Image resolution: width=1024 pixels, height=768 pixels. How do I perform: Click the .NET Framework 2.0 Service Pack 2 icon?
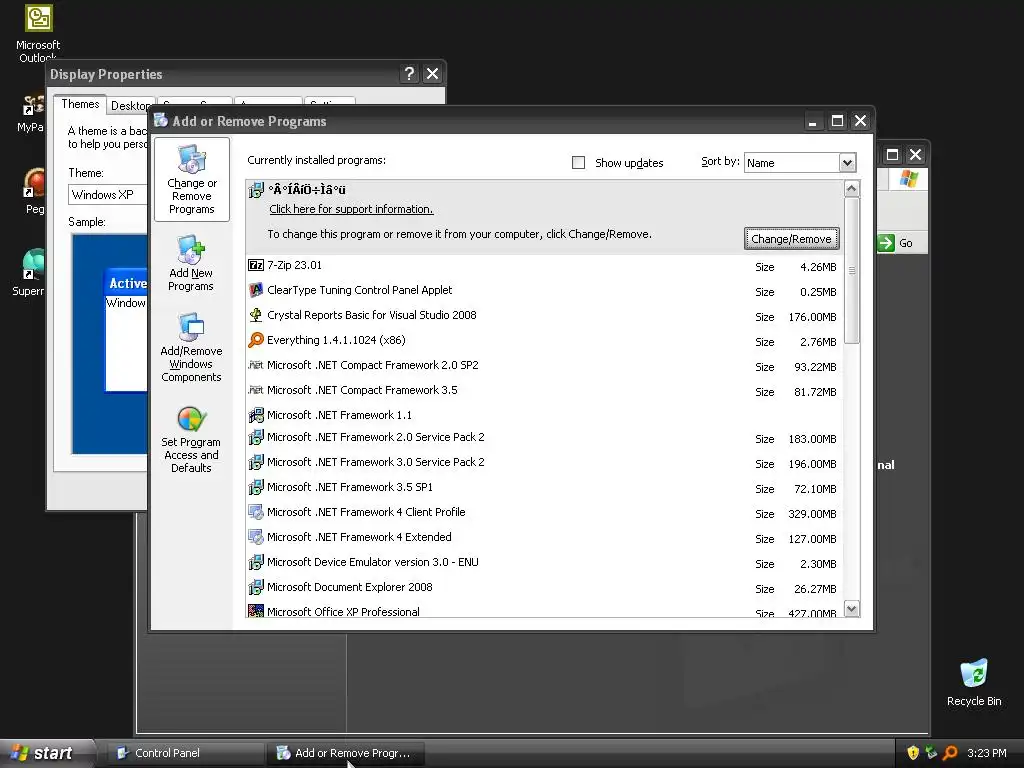[x=256, y=437]
